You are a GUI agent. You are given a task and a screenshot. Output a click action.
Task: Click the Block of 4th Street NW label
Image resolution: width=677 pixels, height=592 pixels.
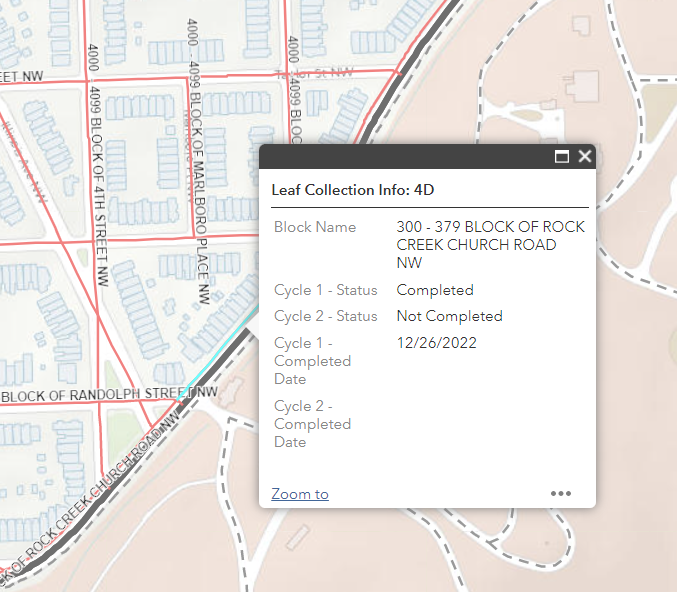point(98,164)
